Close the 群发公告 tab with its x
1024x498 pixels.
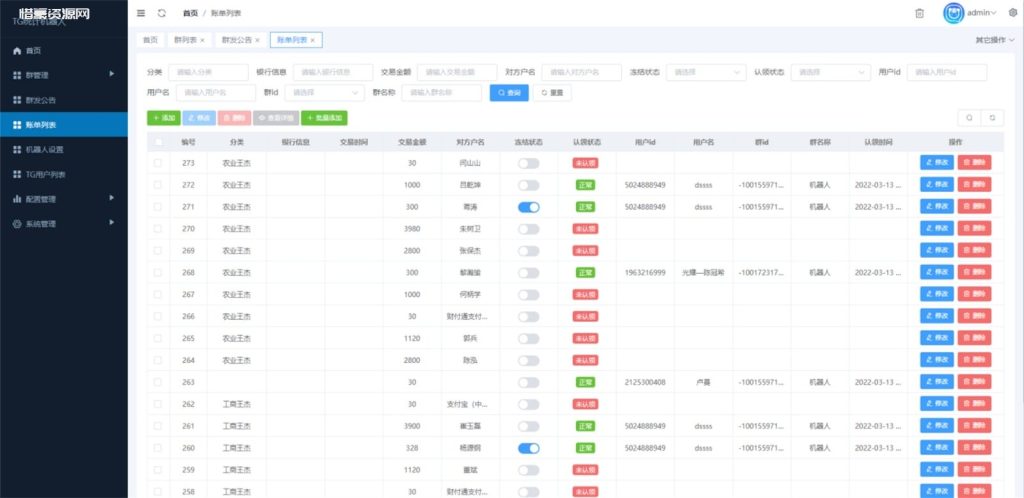(x=257, y=40)
